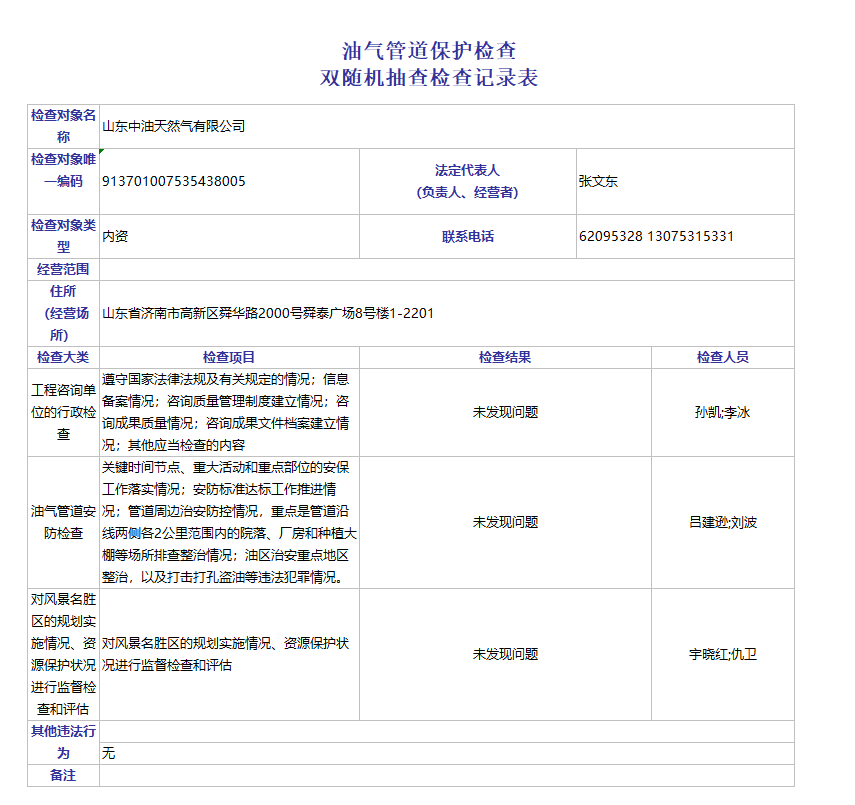
Task: Select the inspectors cell 宇晓红;仇卫
Action: [722, 654]
